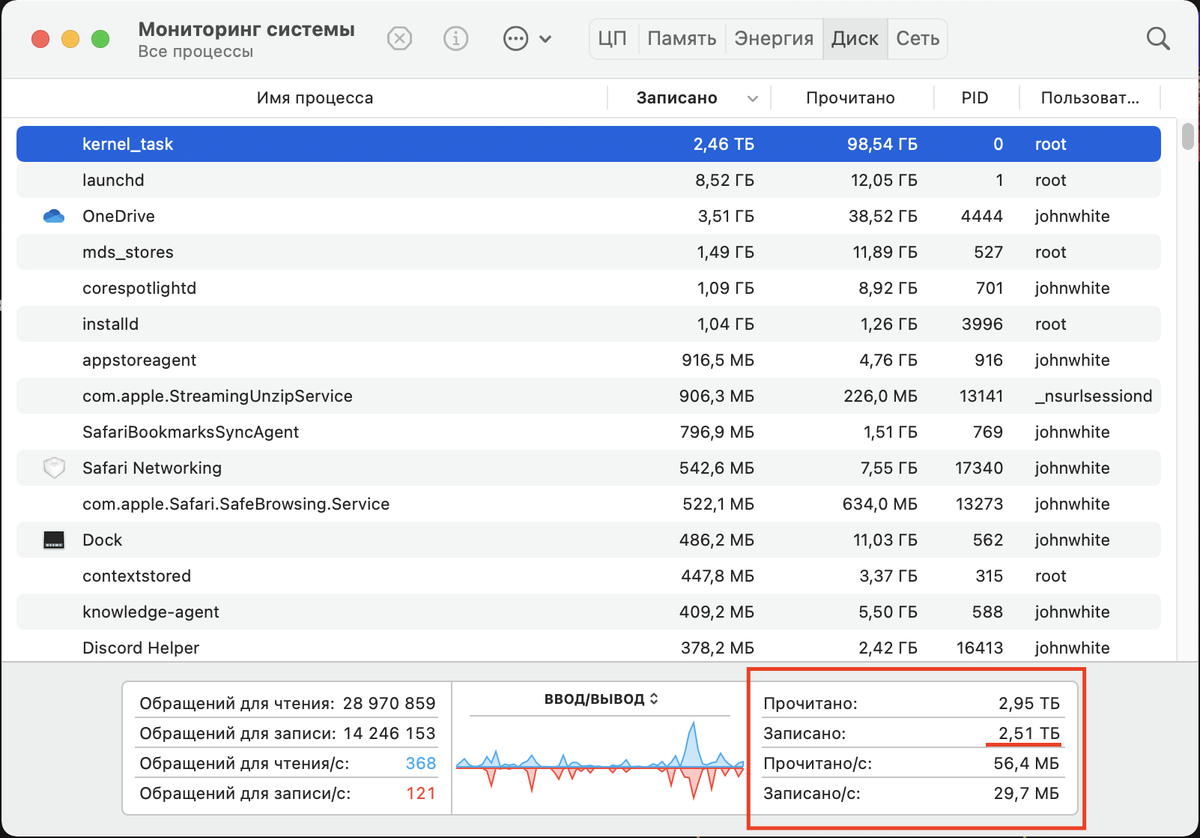Image resolution: width=1200 pixels, height=838 pixels.
Task: Select the Dock process name
Action: pos(102,540)
